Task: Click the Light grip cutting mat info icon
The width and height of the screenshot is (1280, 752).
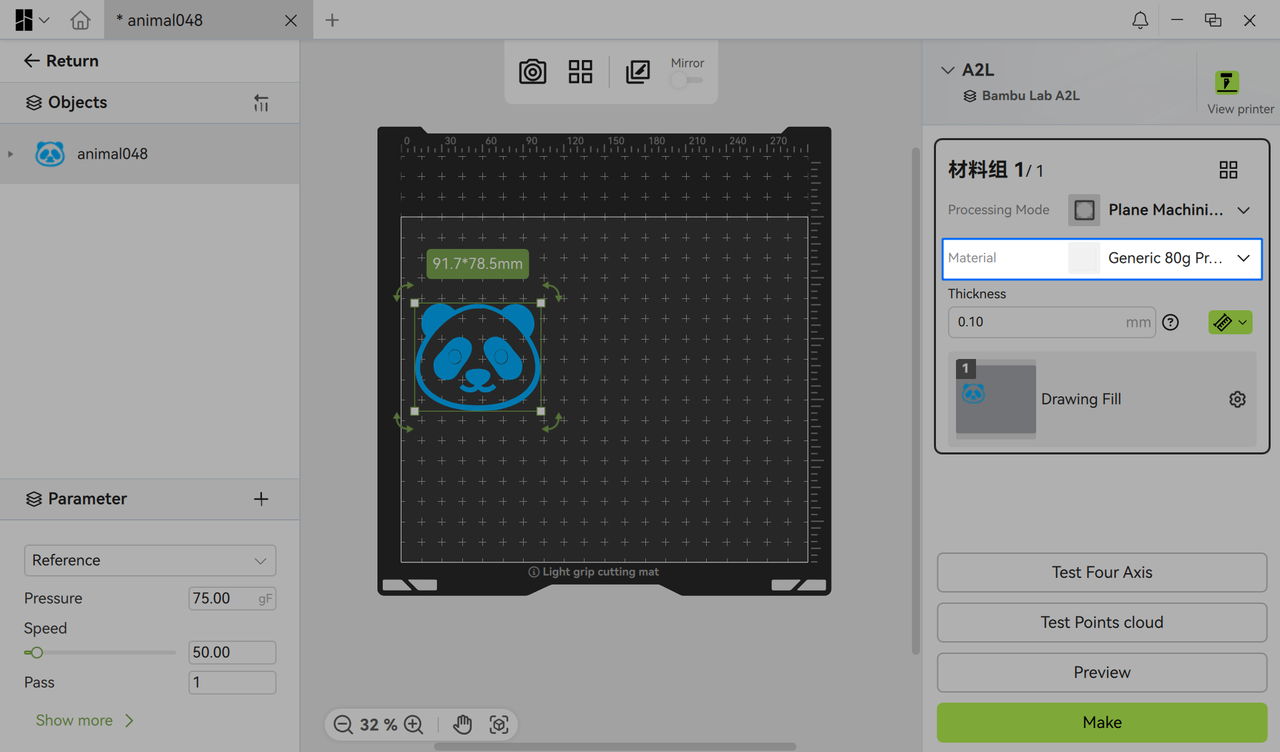Action: coord(534,572)
